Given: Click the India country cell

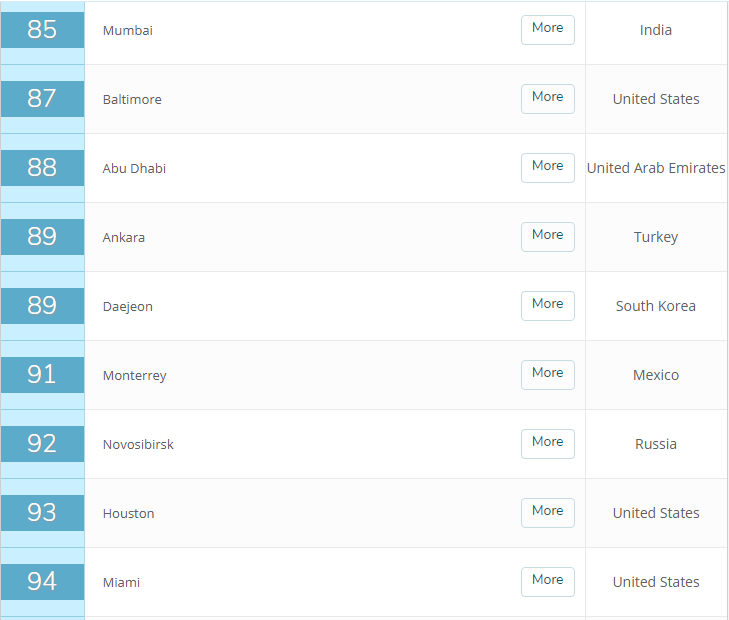Looking at the screenshot, I should tap(656, 30).
